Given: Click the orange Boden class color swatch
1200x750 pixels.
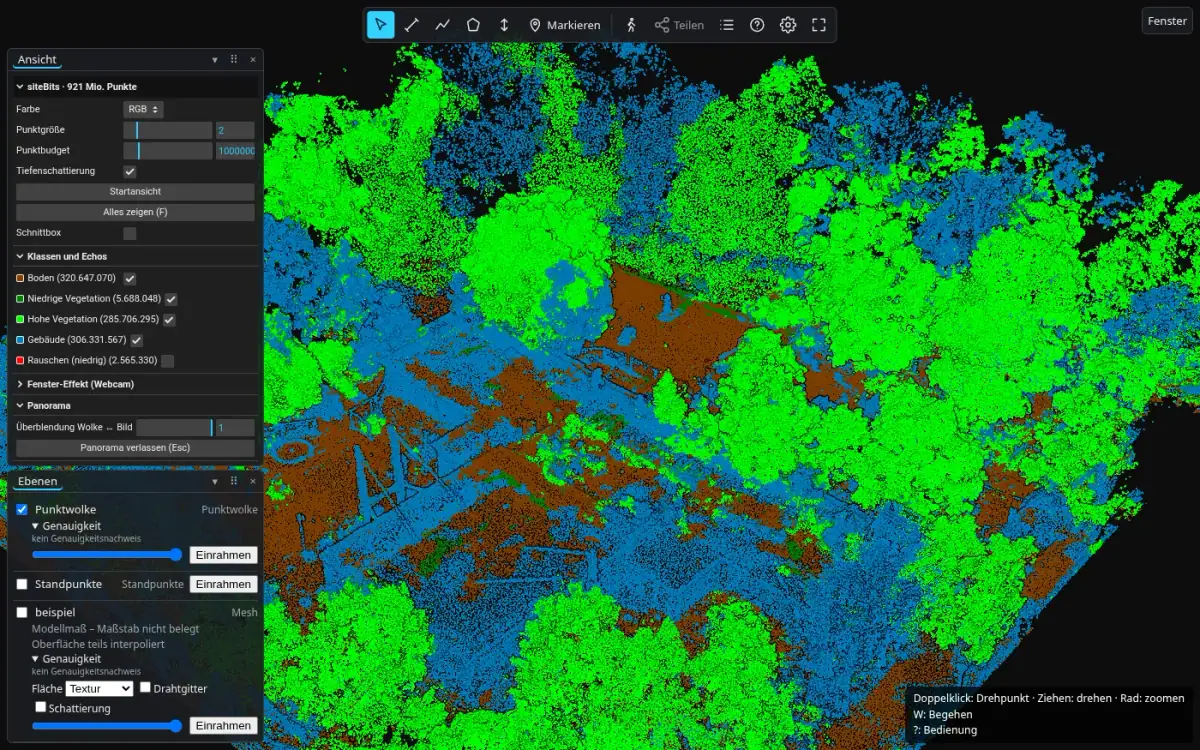Looking at the screenshot, I should tap(20, 278).
